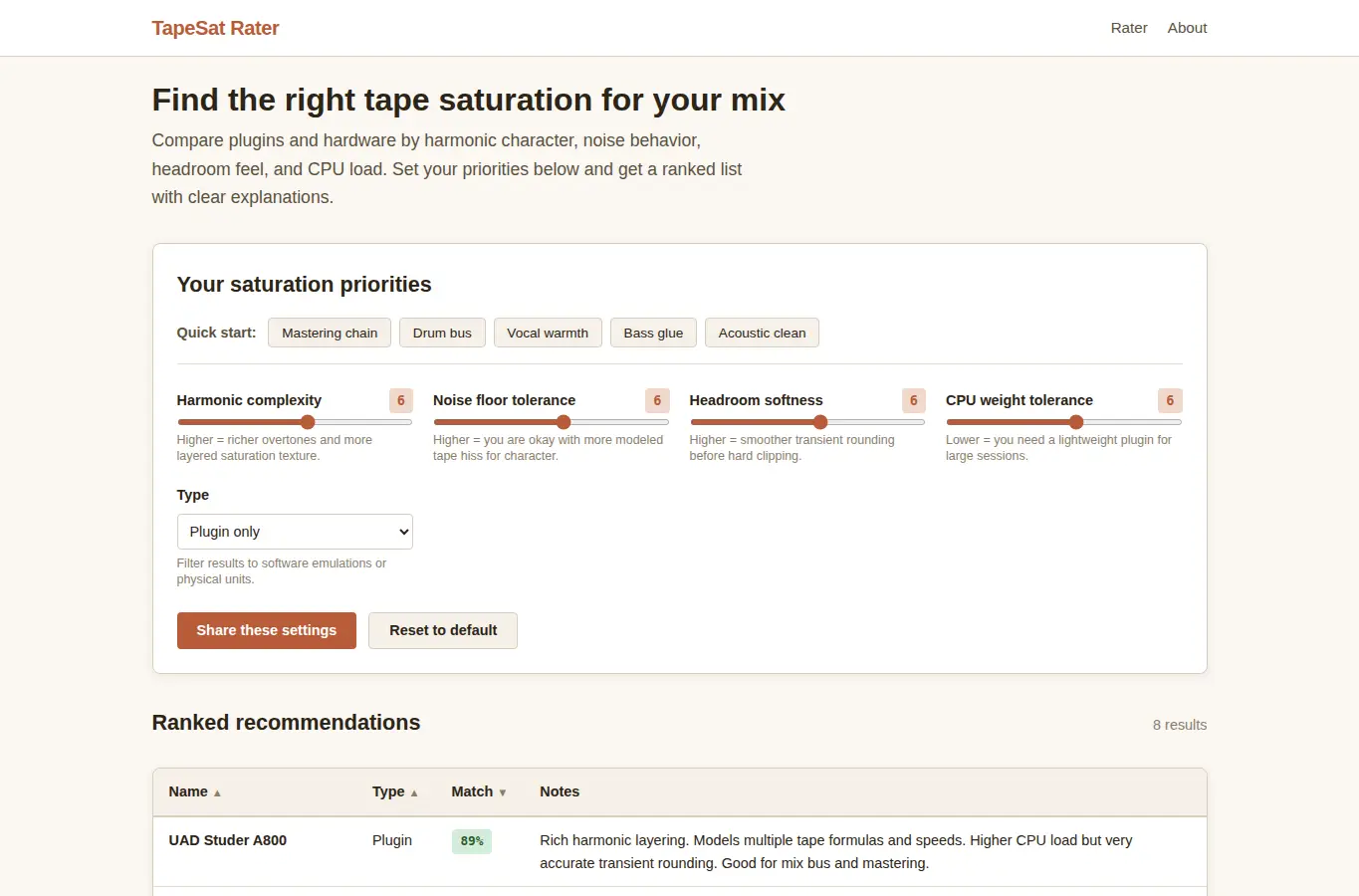Apply the Mastering chain quick start preset
1359x896 pixels.
[x=330, y=333]
